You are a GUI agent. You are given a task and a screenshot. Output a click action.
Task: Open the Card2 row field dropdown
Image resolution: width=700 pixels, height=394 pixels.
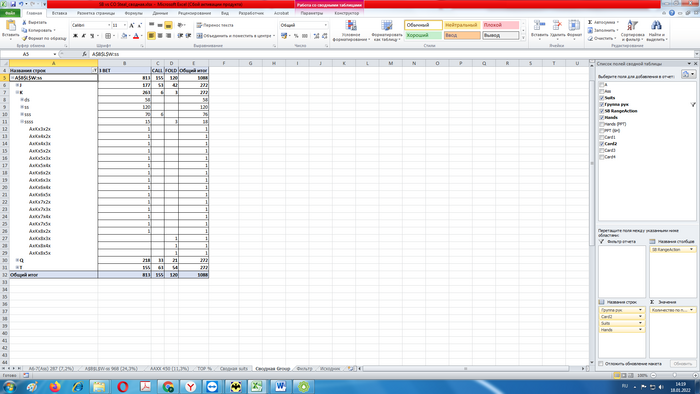click(x=640, y=316)
